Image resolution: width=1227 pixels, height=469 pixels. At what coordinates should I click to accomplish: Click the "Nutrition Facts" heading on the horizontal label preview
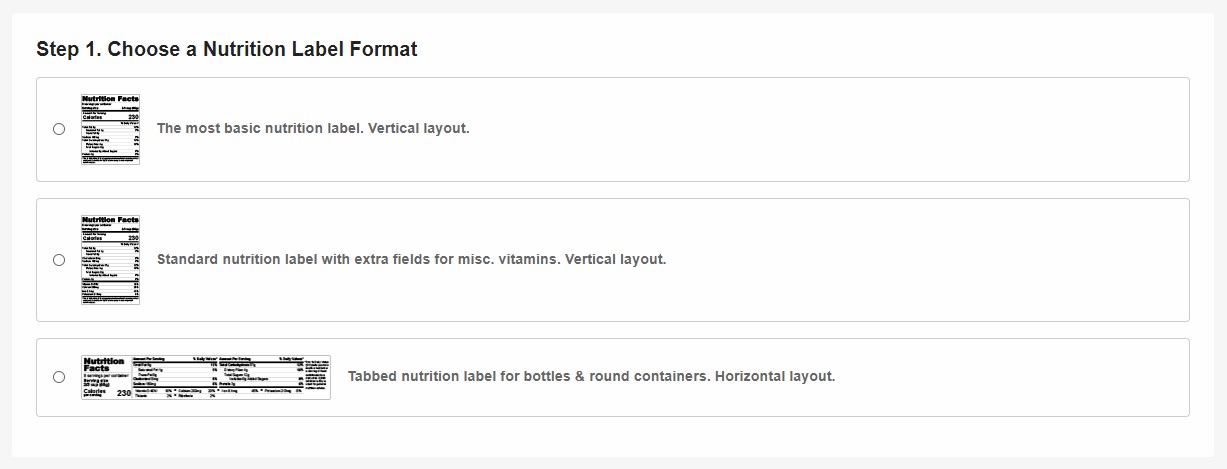pos(104,365)
